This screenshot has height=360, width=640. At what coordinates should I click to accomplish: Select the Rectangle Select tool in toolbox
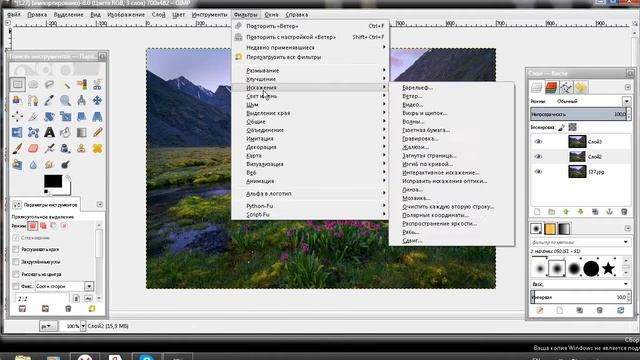[18, 84]
